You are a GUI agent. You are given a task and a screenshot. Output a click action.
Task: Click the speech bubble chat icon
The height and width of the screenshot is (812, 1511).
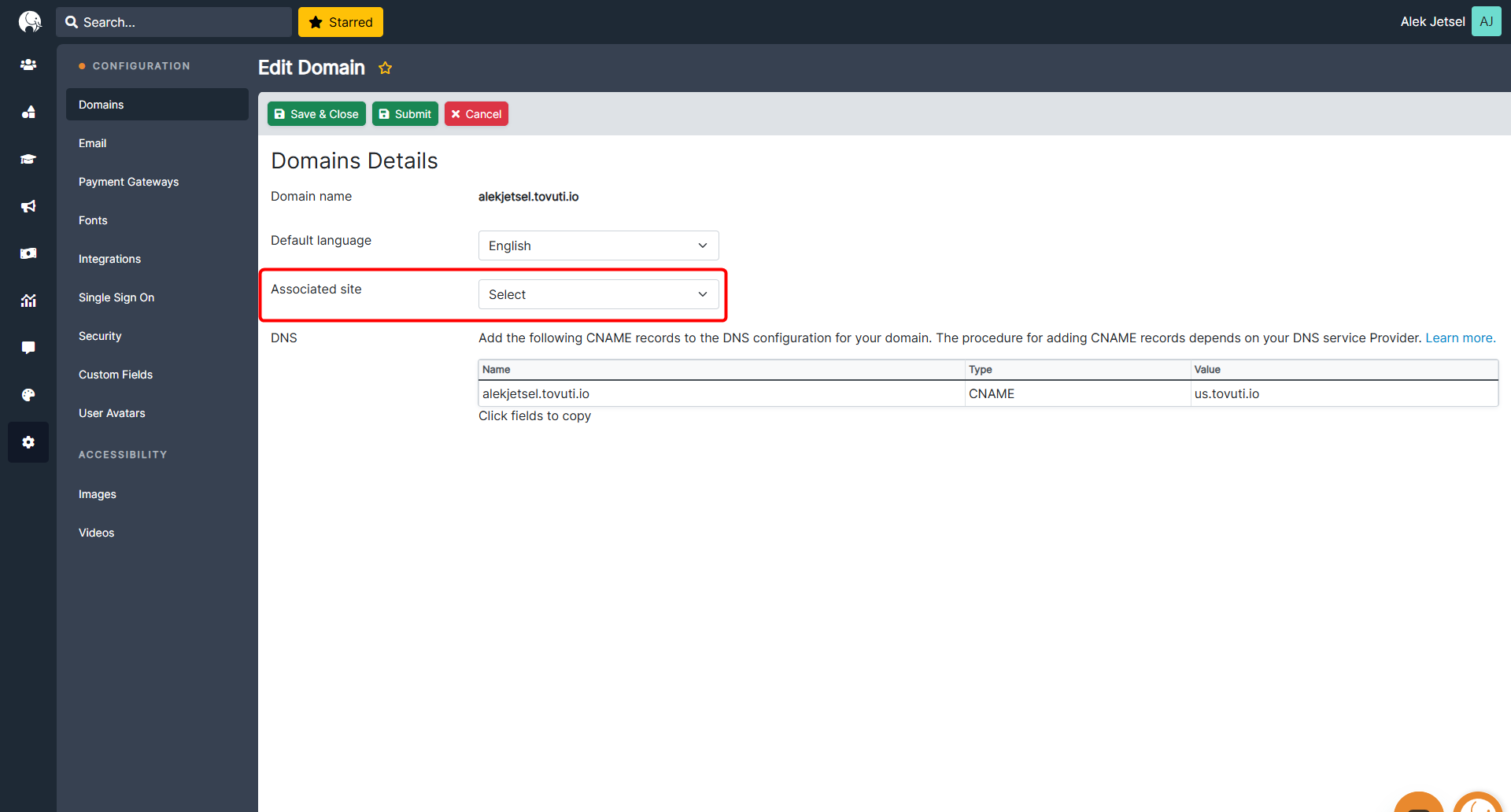click(x=28, y=348)
